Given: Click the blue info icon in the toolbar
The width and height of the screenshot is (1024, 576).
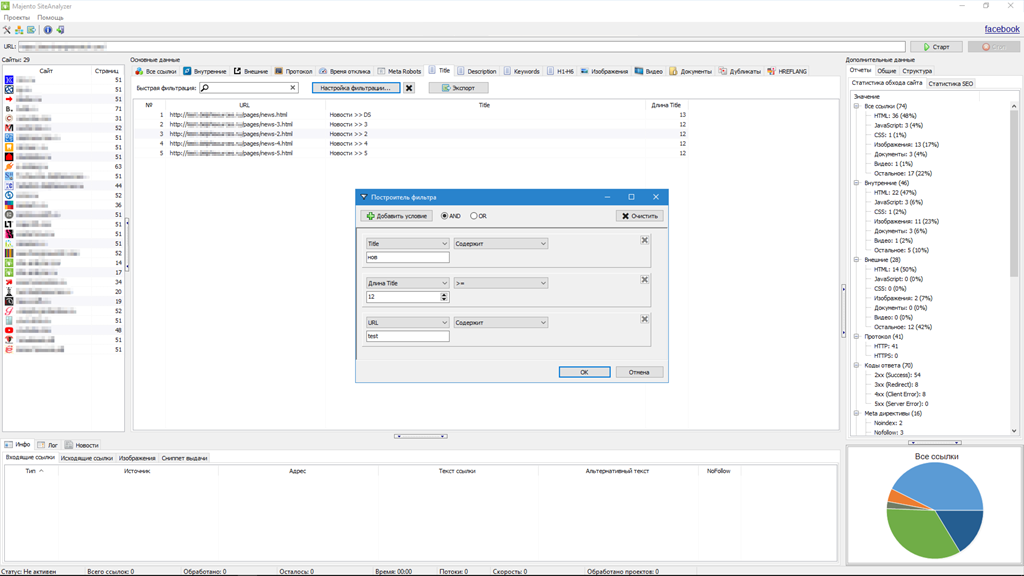Looking at the screenshot, I should [x=48, y=30].
